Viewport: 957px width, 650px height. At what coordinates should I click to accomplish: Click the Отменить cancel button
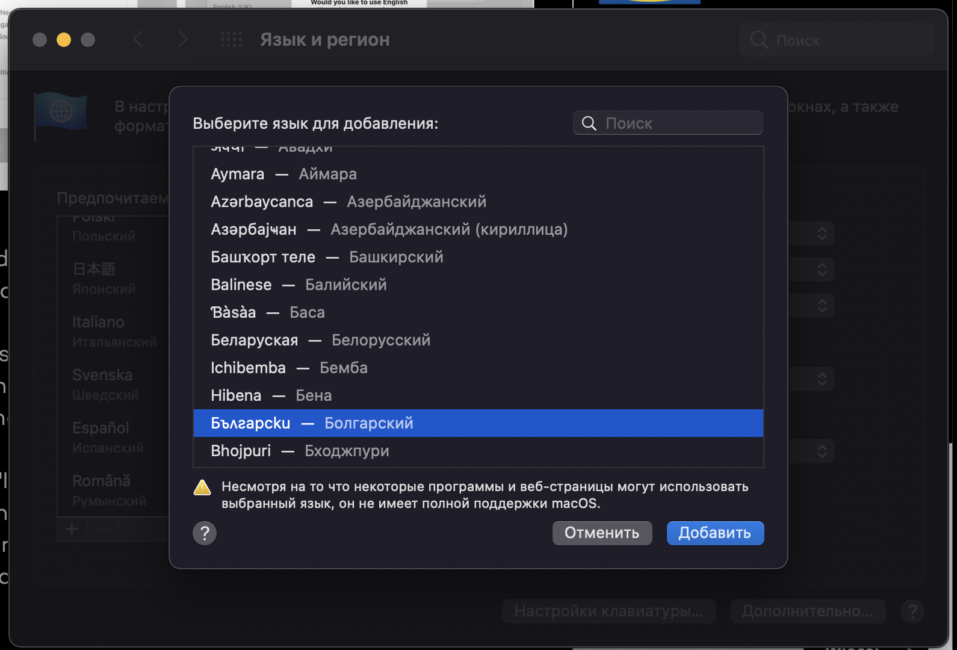(602, 533)
